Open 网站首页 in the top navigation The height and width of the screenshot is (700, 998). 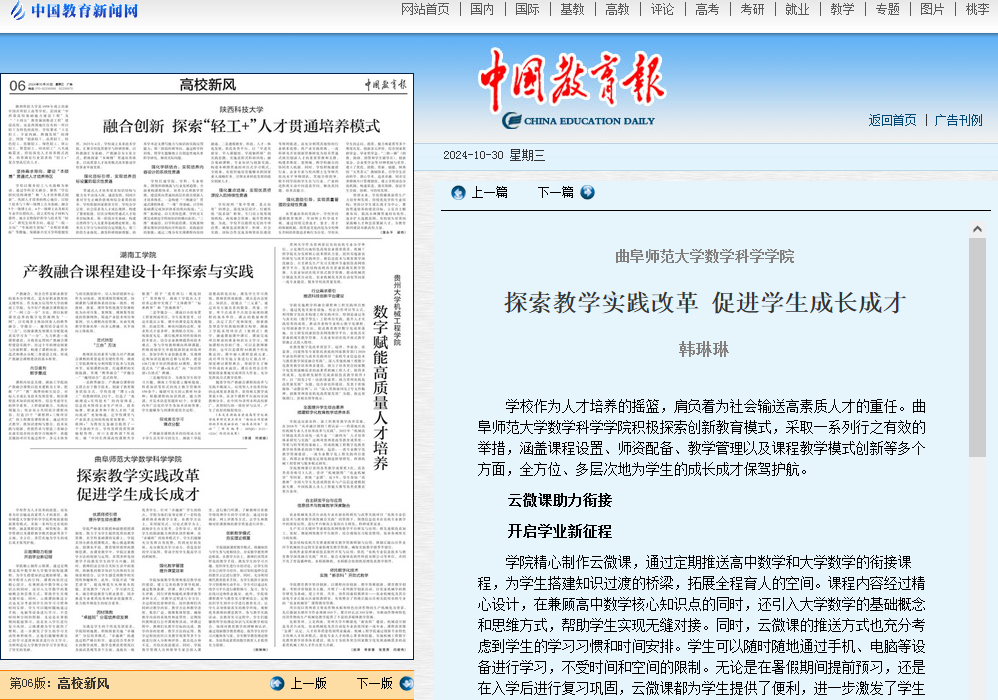click(x=425, y=9)
